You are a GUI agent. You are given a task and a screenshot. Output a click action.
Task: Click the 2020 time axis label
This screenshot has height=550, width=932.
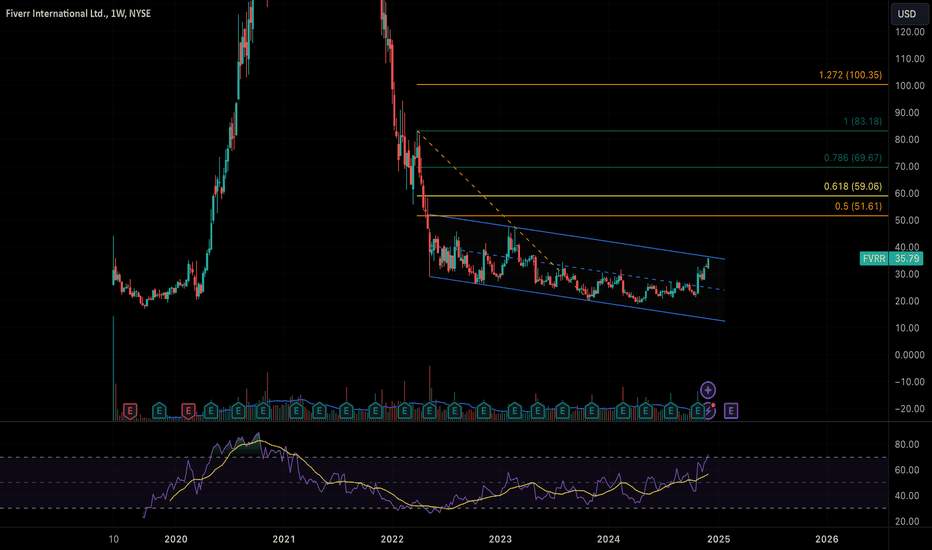(x=175, y=539)
